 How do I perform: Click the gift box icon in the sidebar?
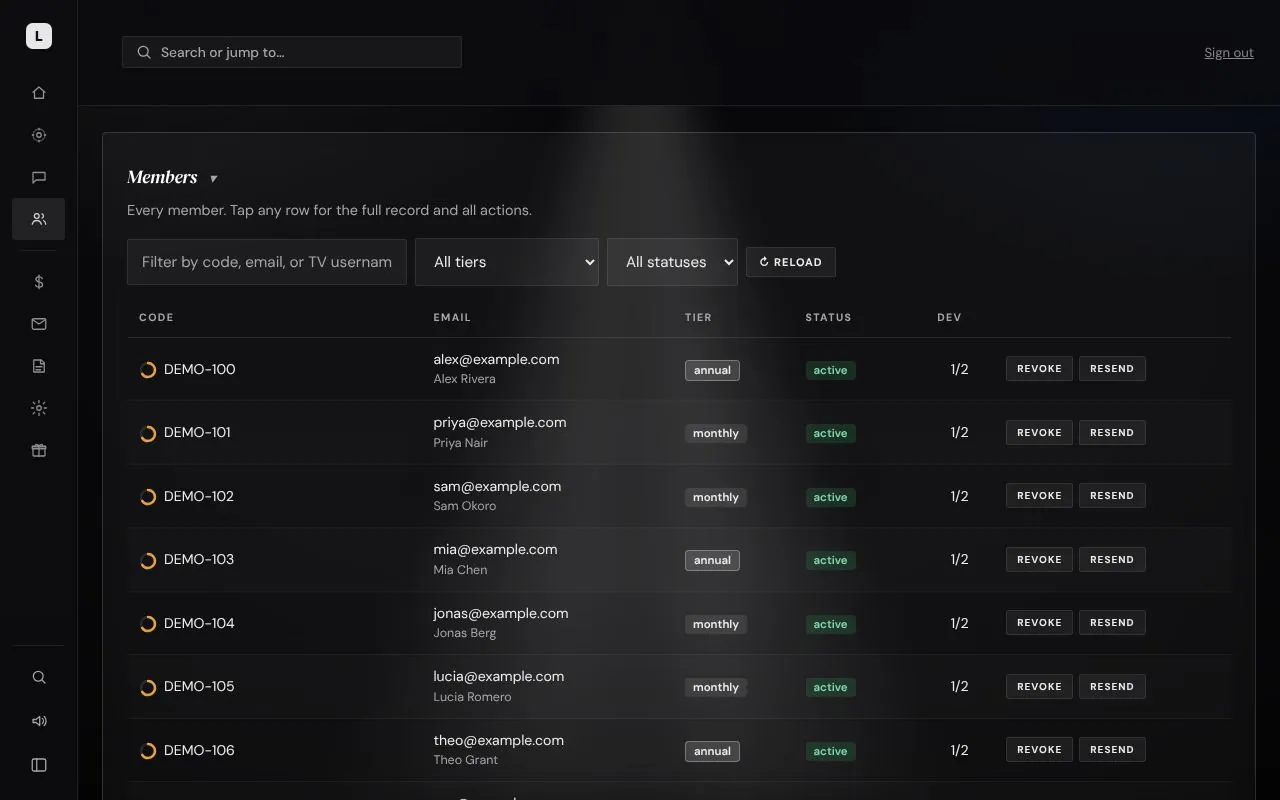[39, 450]
